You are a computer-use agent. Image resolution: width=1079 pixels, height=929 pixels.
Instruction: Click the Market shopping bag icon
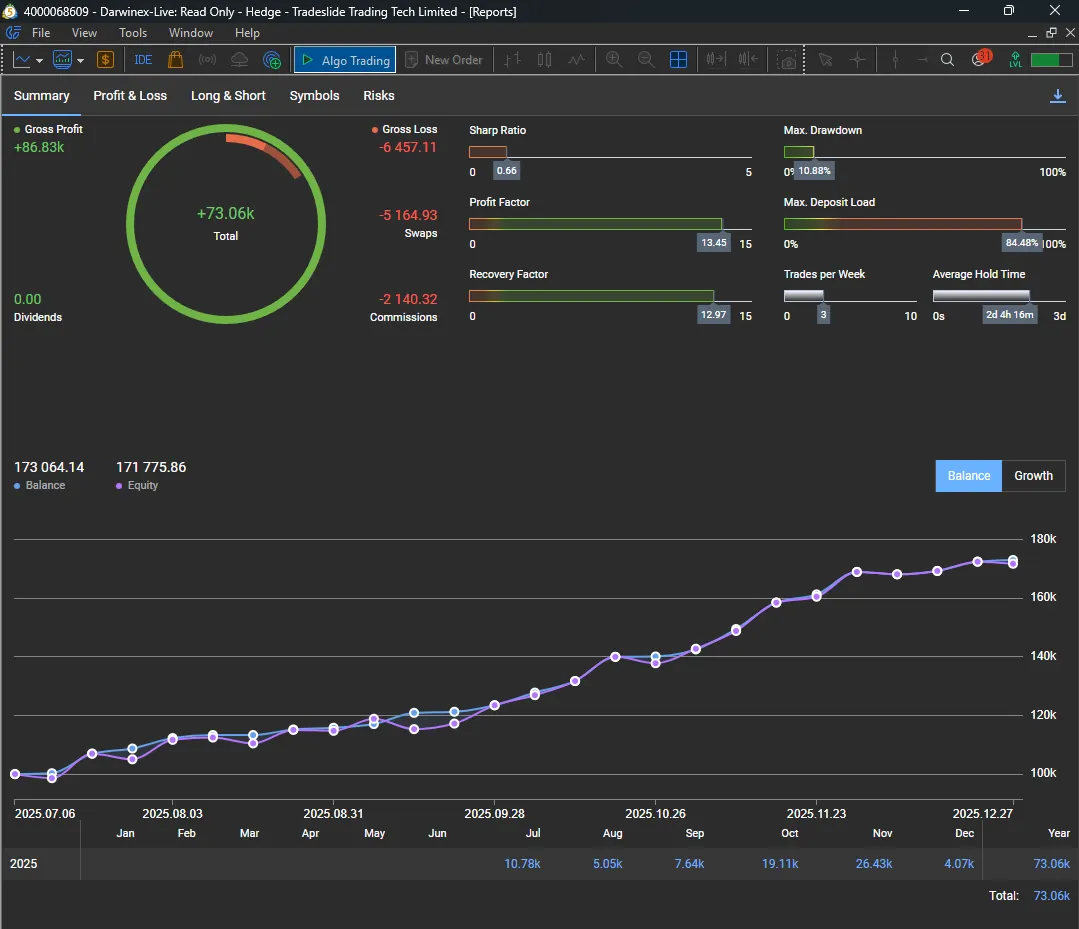coord(176,60)
